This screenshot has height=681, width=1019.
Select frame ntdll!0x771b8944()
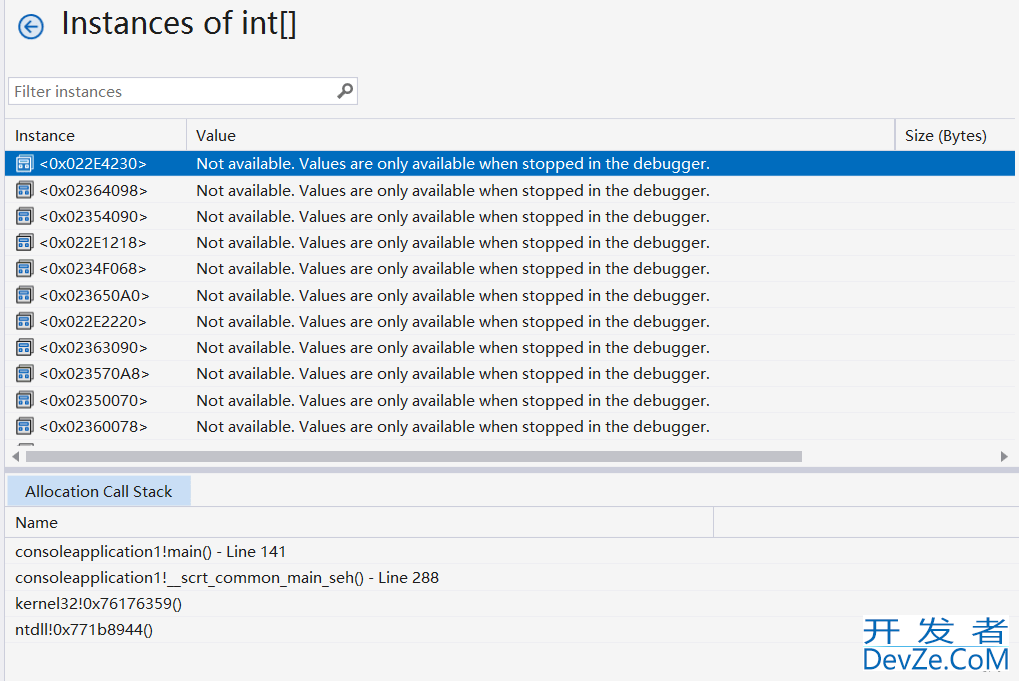(x=84, y=630)
